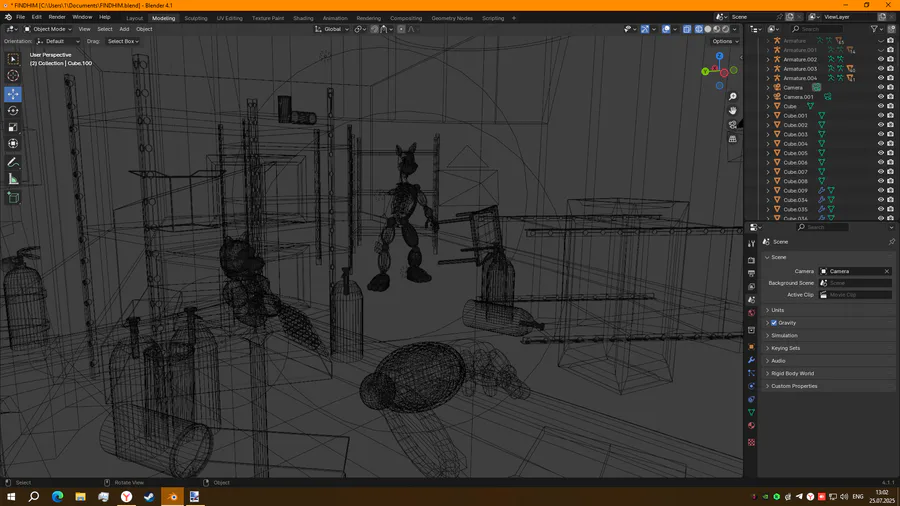This screenshot has width=900, height=506.
Task: Toggle the camera view icon in viewport
Action: (x=732, y=125)
